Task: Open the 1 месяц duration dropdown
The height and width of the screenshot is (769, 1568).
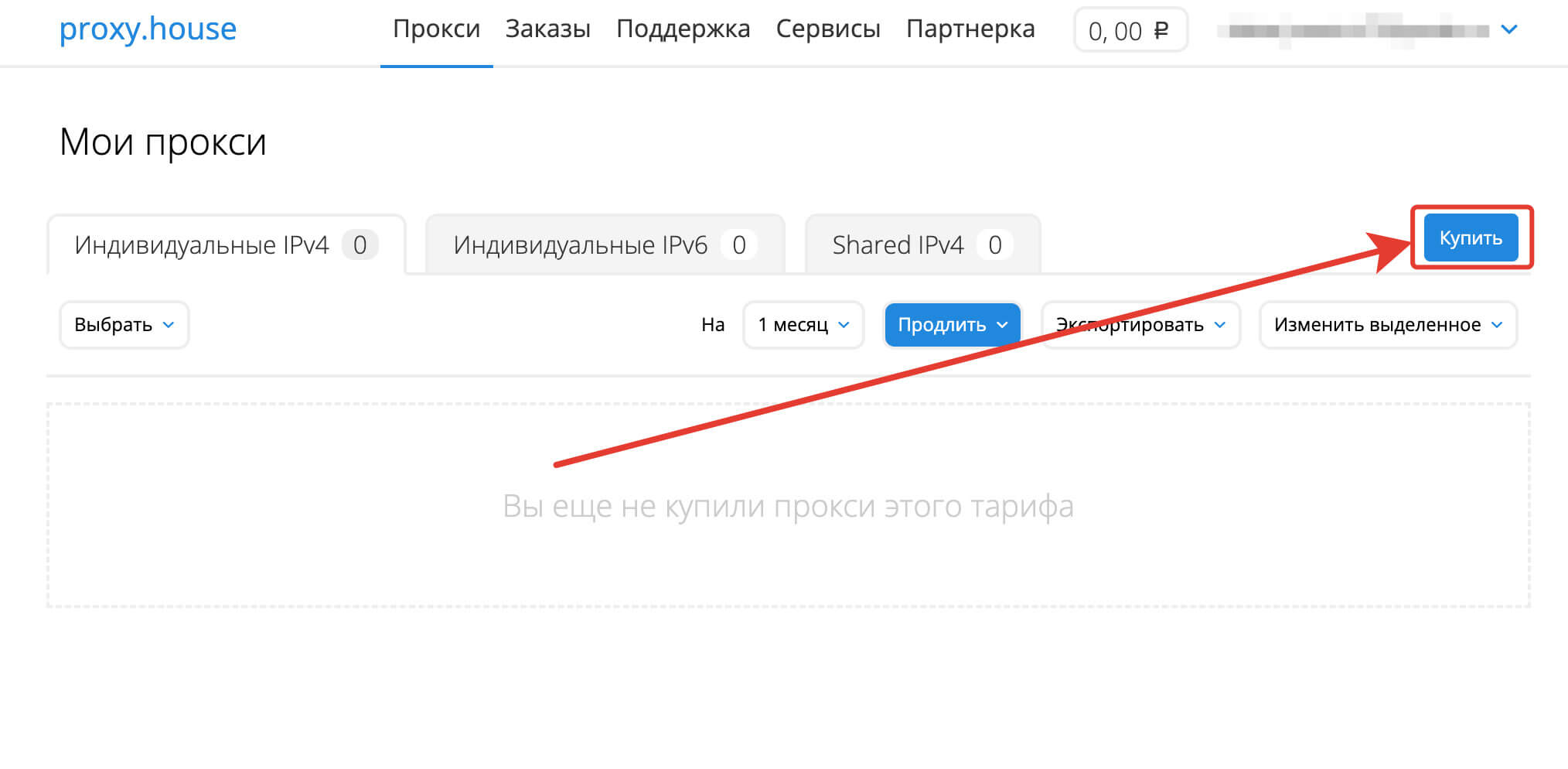Action: 802,325
